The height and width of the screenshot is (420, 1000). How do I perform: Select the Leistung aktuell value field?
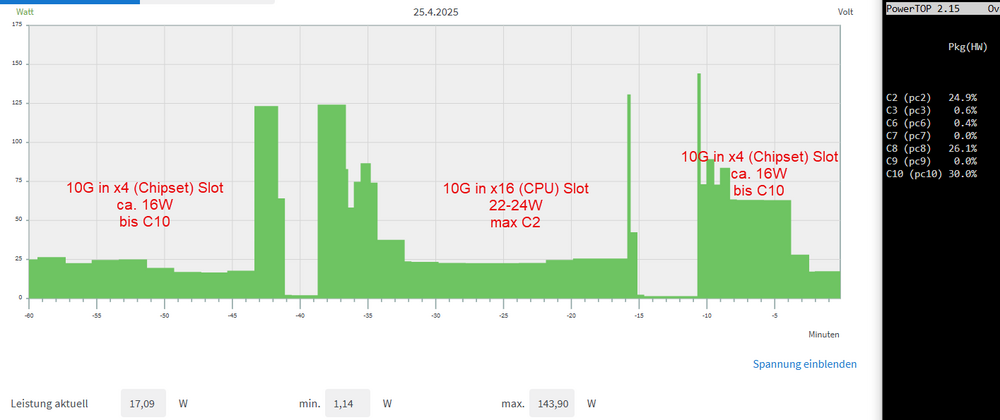click(x=143, y=403)
